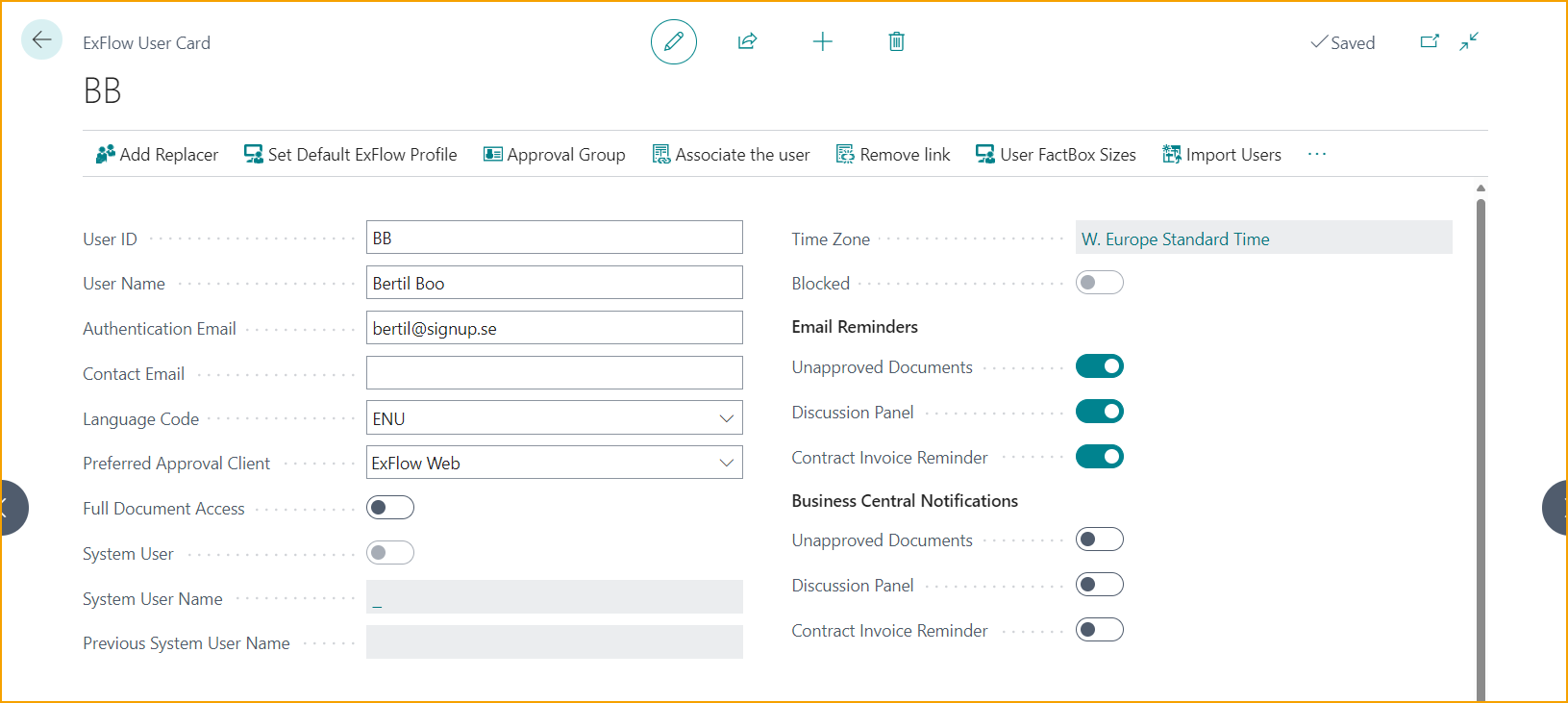Open the share icon
This screenshot has height=703, width=1568.
coord(747,41)
